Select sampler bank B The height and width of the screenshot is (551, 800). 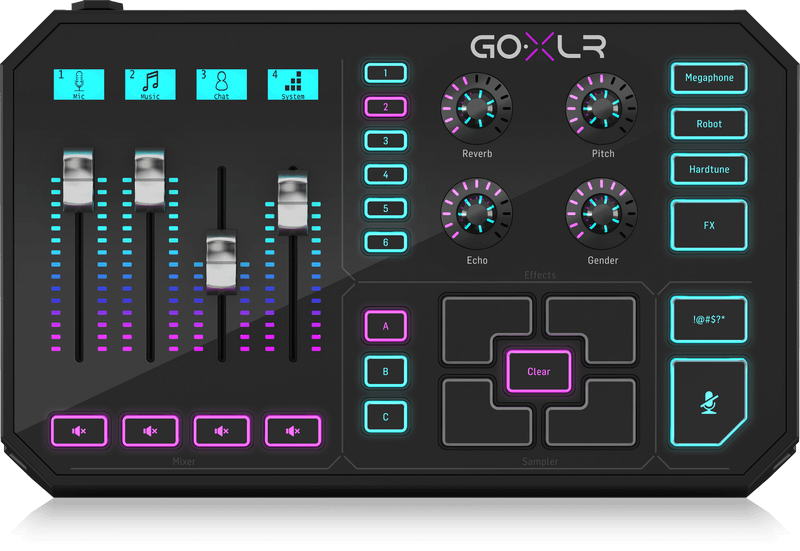tap(386, 371)
